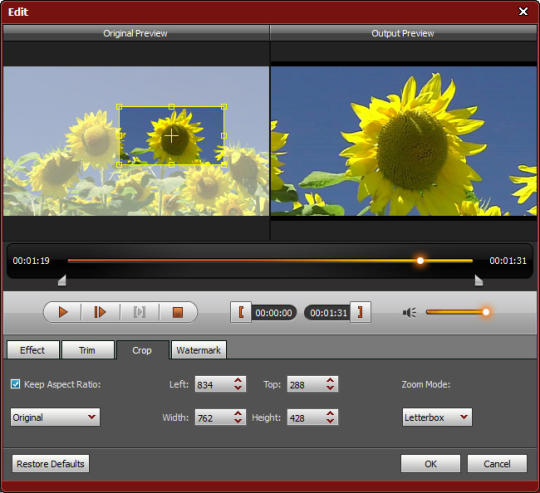Switch to the Trim tab
This screenshot has width=540, height=493.
tap(87, 350)
